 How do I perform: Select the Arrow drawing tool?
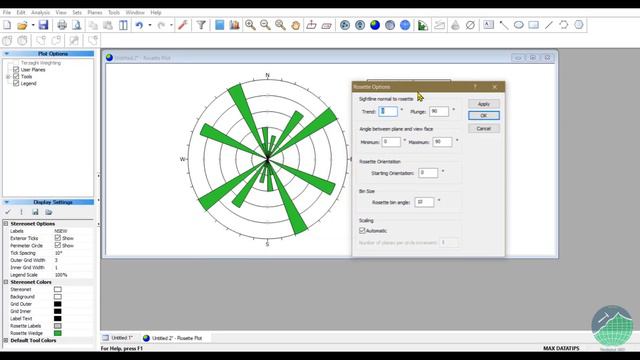coord(504,25)
